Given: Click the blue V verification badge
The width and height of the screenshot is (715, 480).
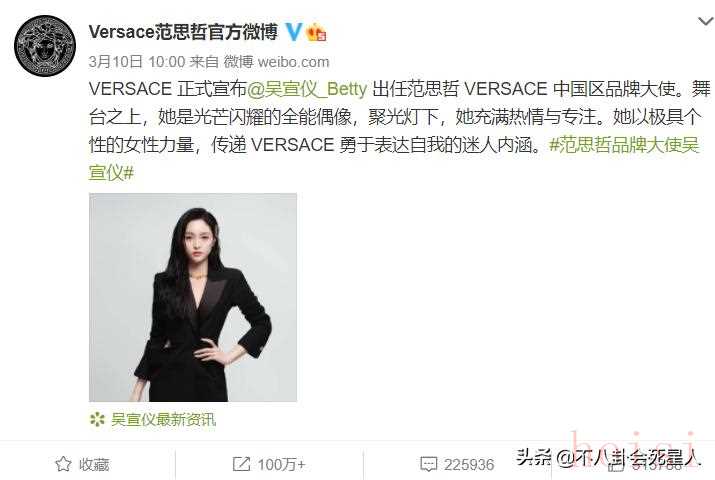Looking at the screenshot, I should tap(293, 32).
